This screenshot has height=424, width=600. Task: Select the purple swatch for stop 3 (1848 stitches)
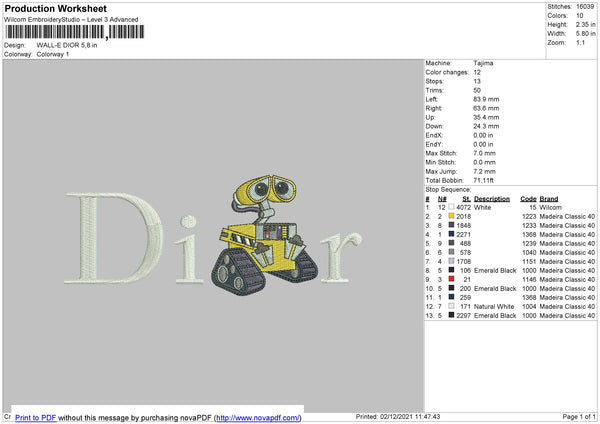[x=451, y=225]
